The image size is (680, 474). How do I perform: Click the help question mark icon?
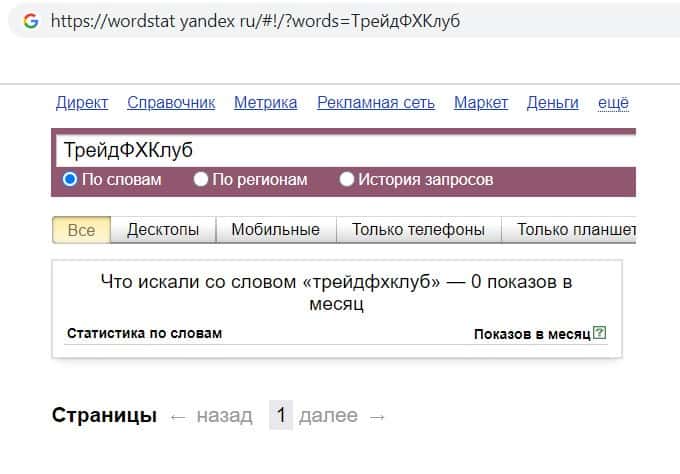[599, 333]
